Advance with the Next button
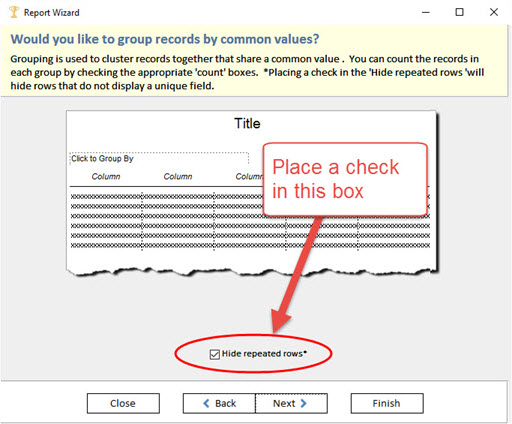The width and height of the screenshot is (512, 424). [x=291, y=403]
